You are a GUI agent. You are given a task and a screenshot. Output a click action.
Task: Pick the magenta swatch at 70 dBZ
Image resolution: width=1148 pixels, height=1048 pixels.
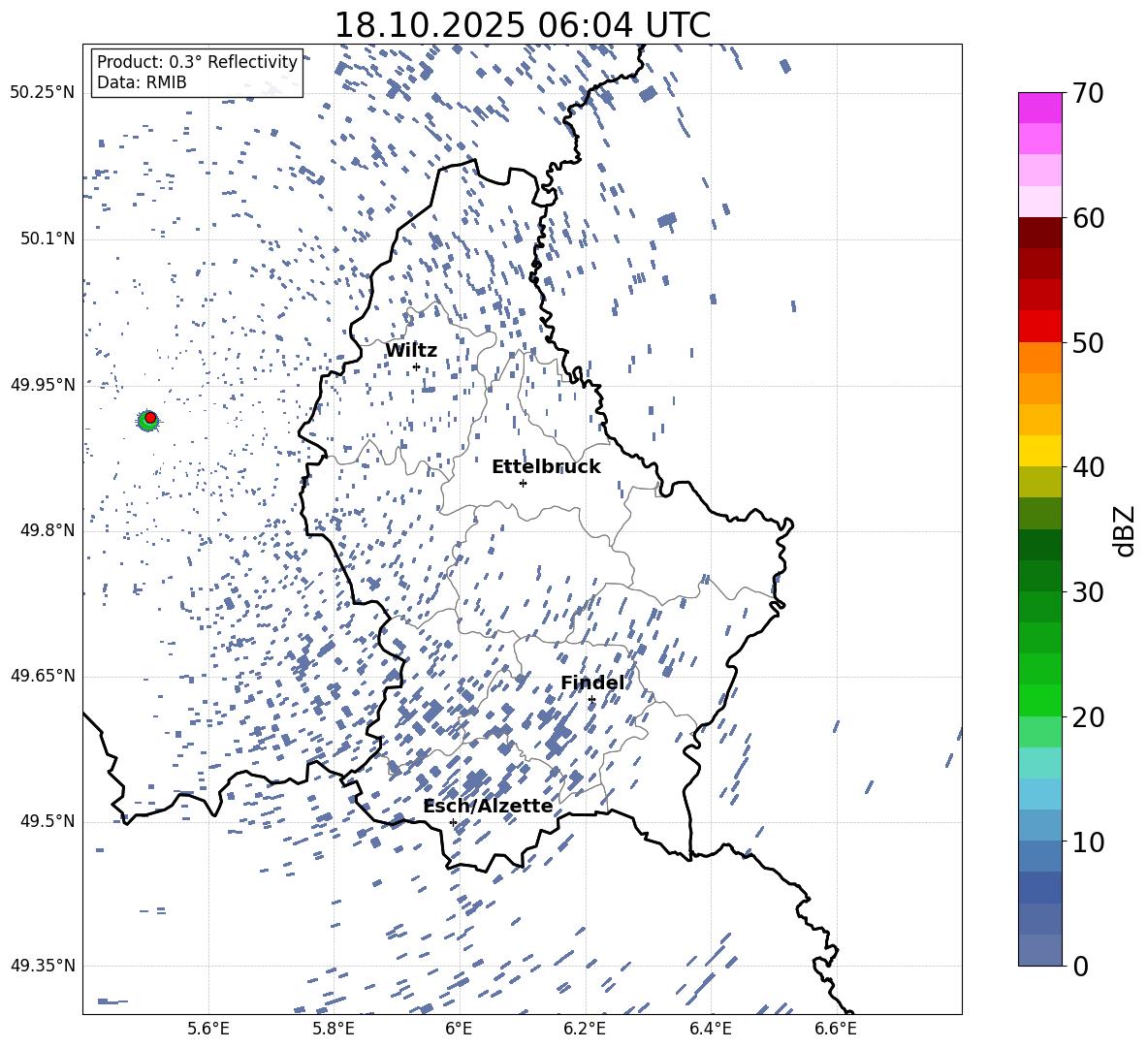tap(1040, 108)
